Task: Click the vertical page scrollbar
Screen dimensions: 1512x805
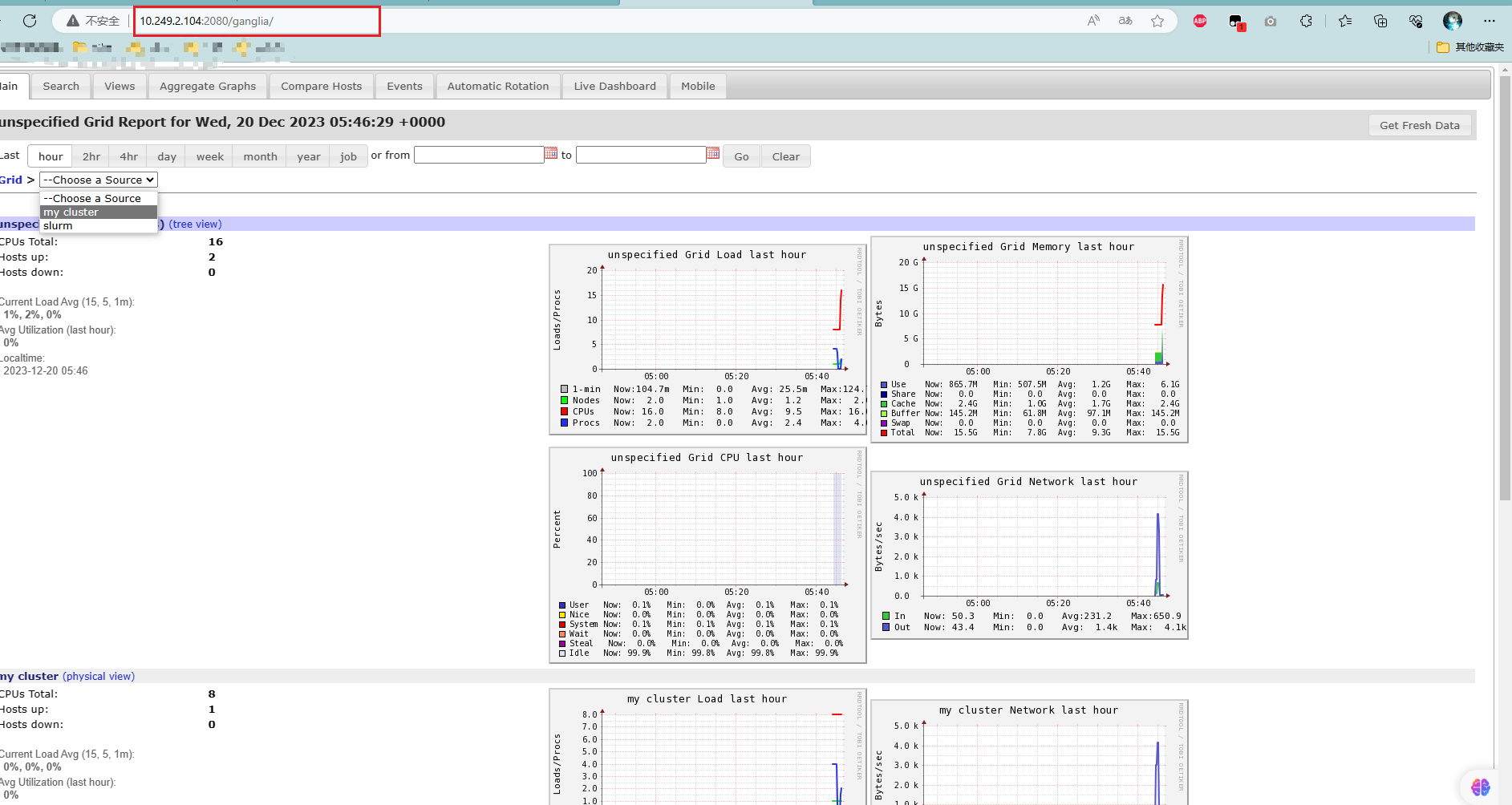Action: click(1505, 289)
